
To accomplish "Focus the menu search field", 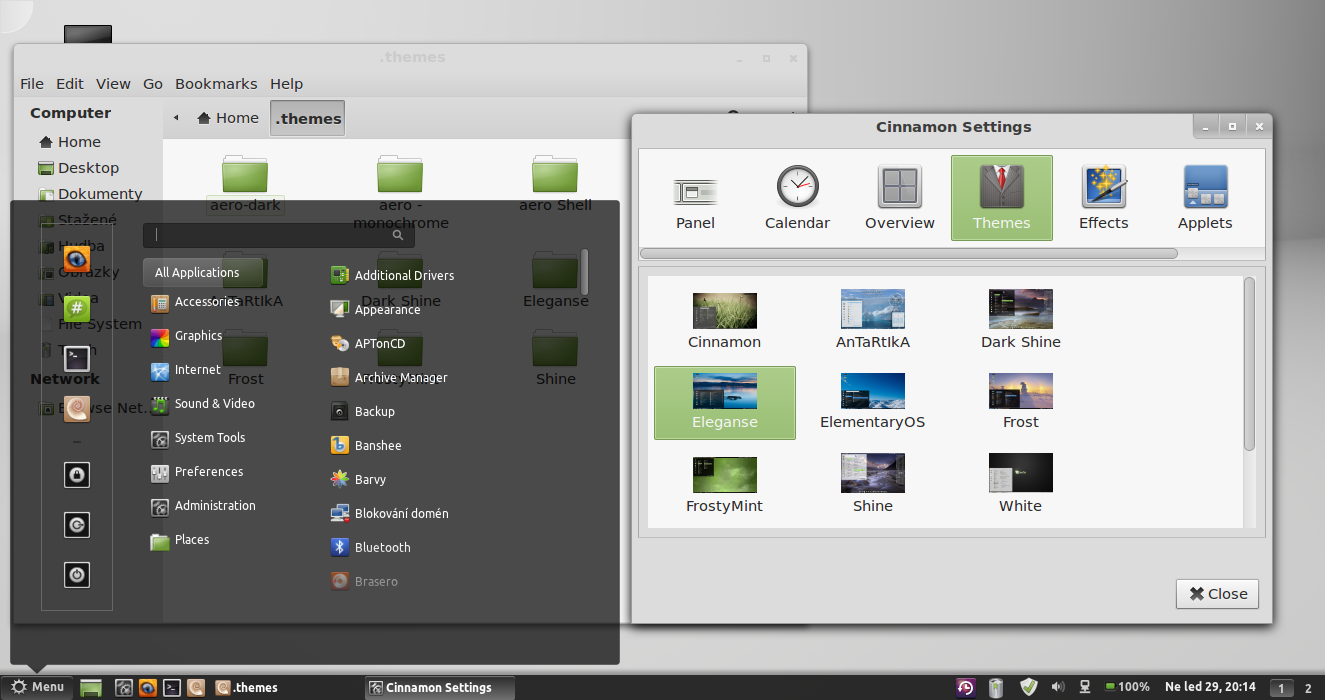I will 279,235.
